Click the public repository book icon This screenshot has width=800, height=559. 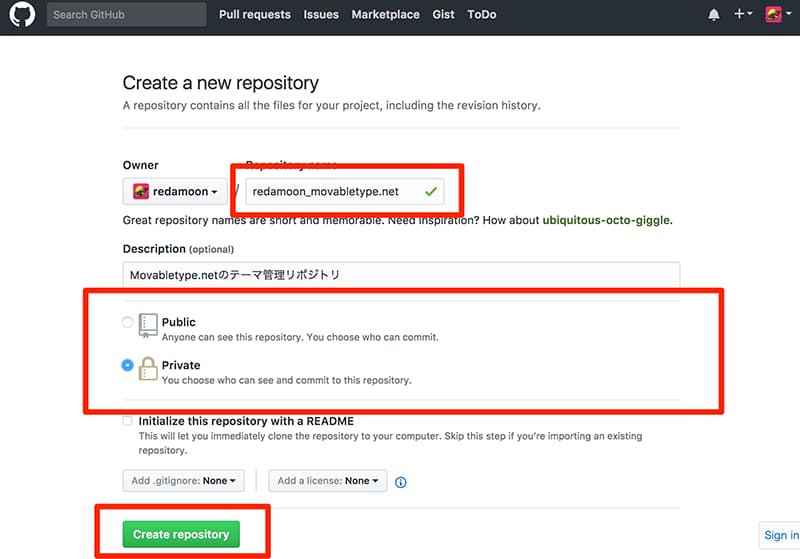point(148,324)
